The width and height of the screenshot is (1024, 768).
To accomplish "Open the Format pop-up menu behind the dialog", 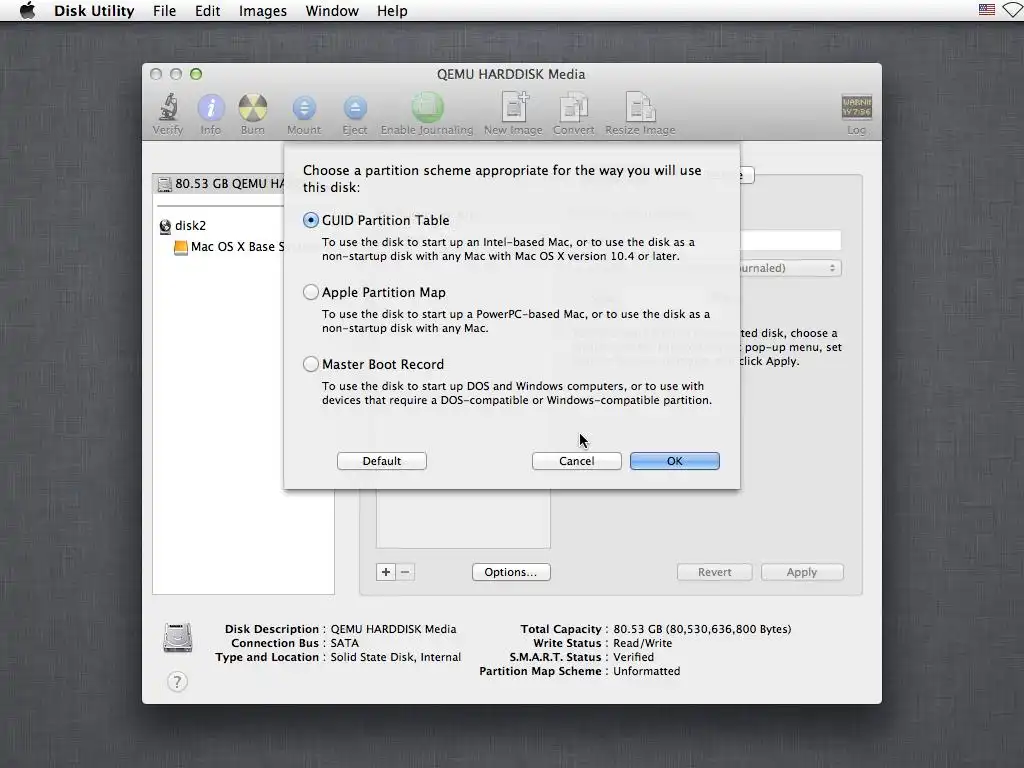I will coord(790,268).
